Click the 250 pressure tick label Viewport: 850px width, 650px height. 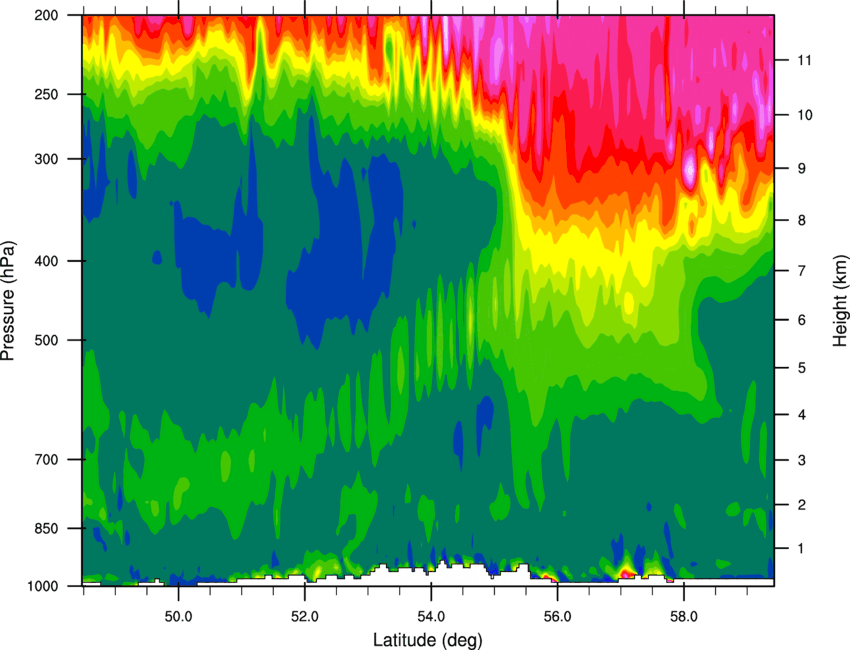click(x=47, y=94)
